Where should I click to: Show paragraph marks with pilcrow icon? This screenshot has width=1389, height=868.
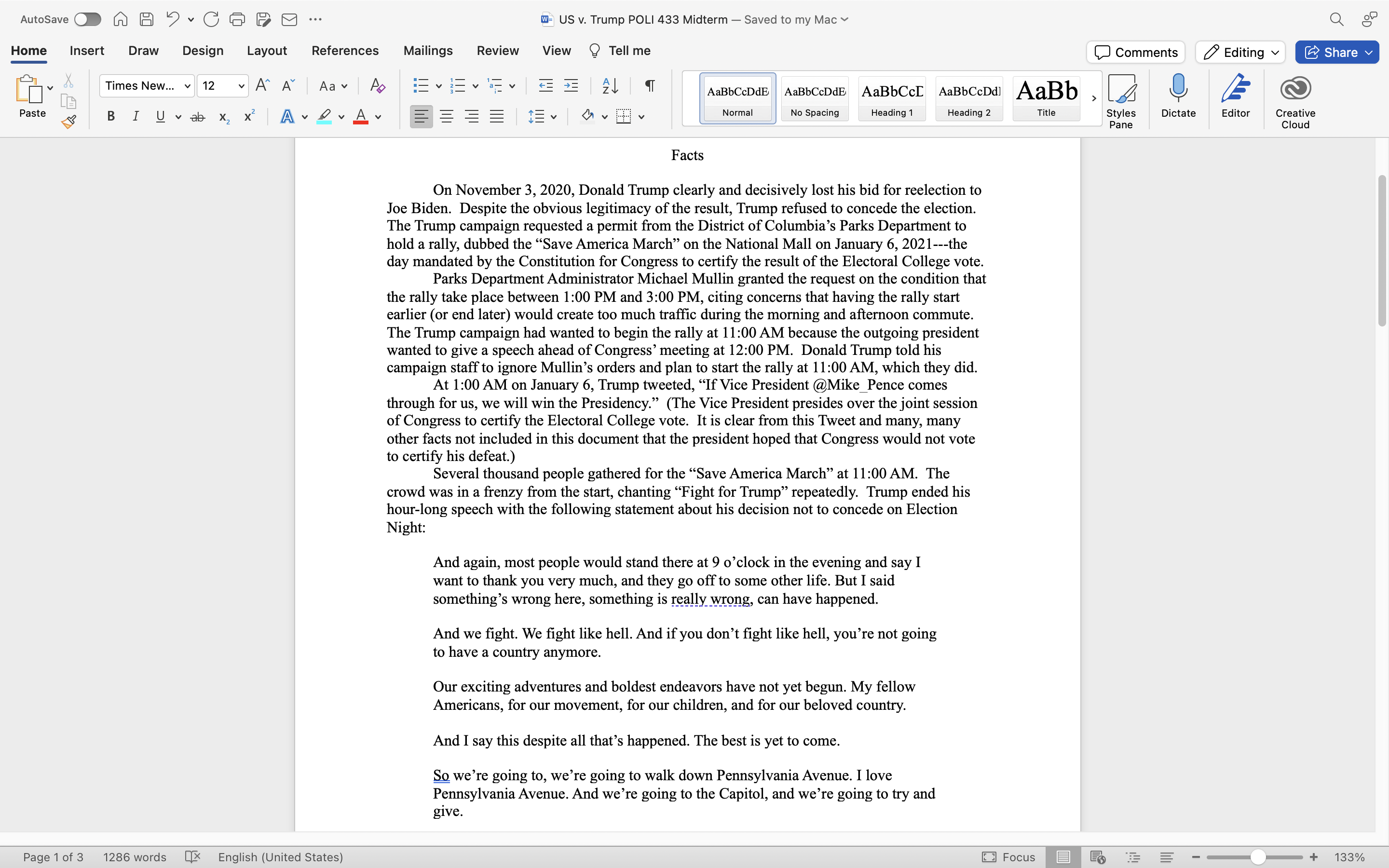tap(650, 86)
